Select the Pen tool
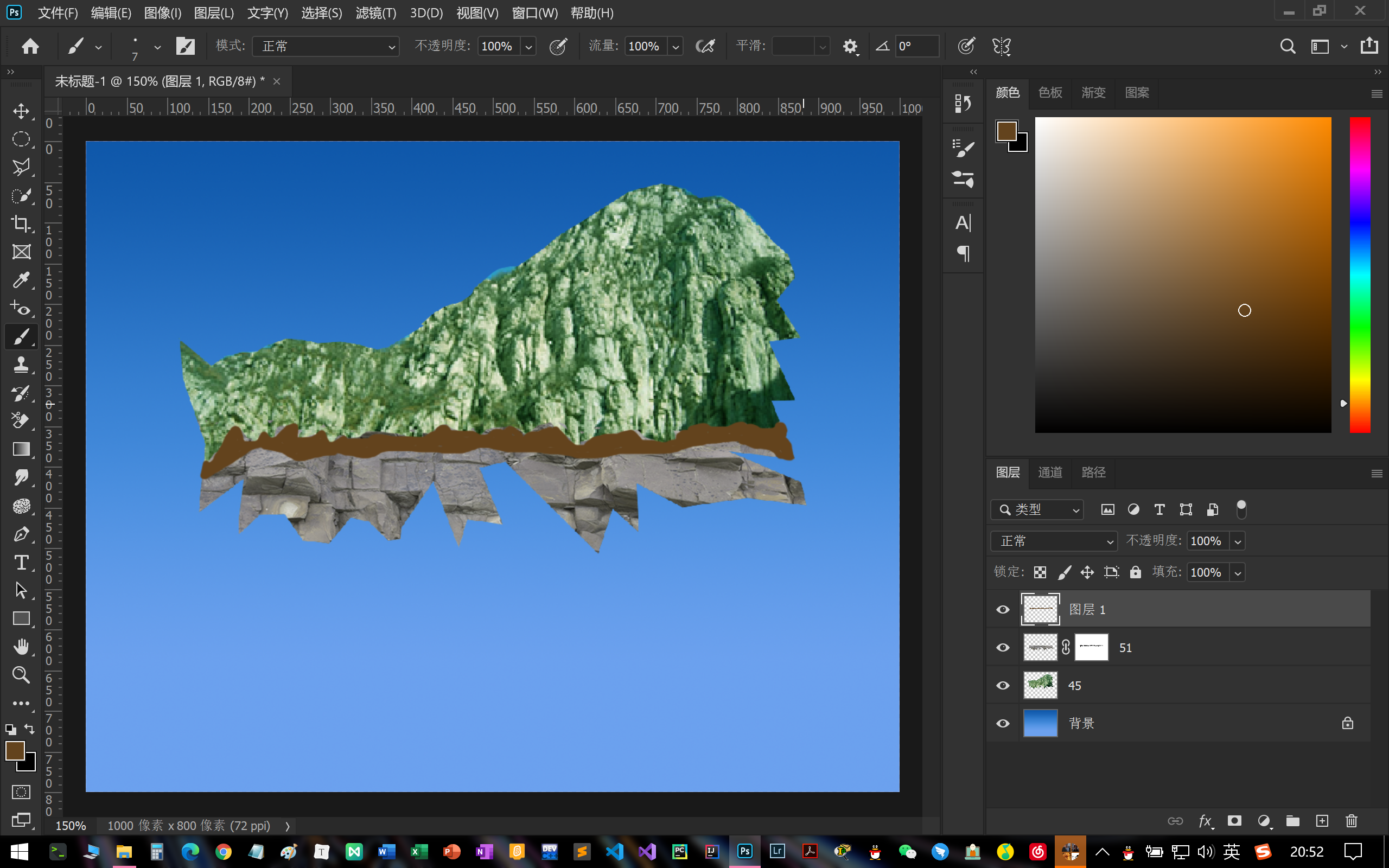 21,534
